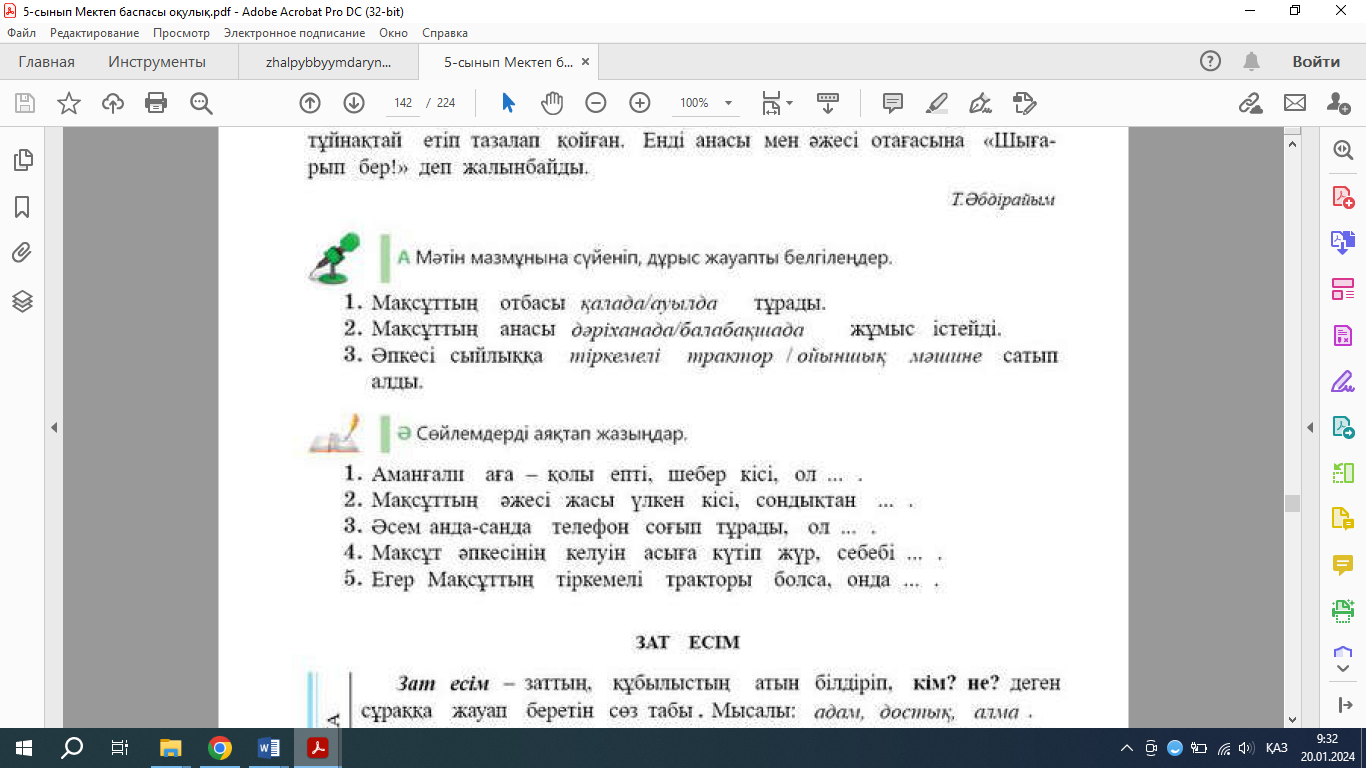
Task: Open the blue Combine Files tool
Action: (x=1343, y=242)
